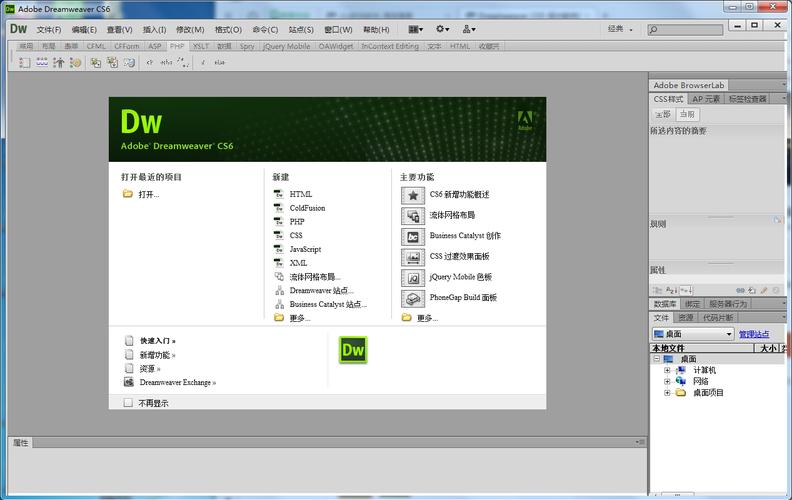Open the Business Catalyst feature icon
This screenshot has height=500, width=792.
coord(412,237)
